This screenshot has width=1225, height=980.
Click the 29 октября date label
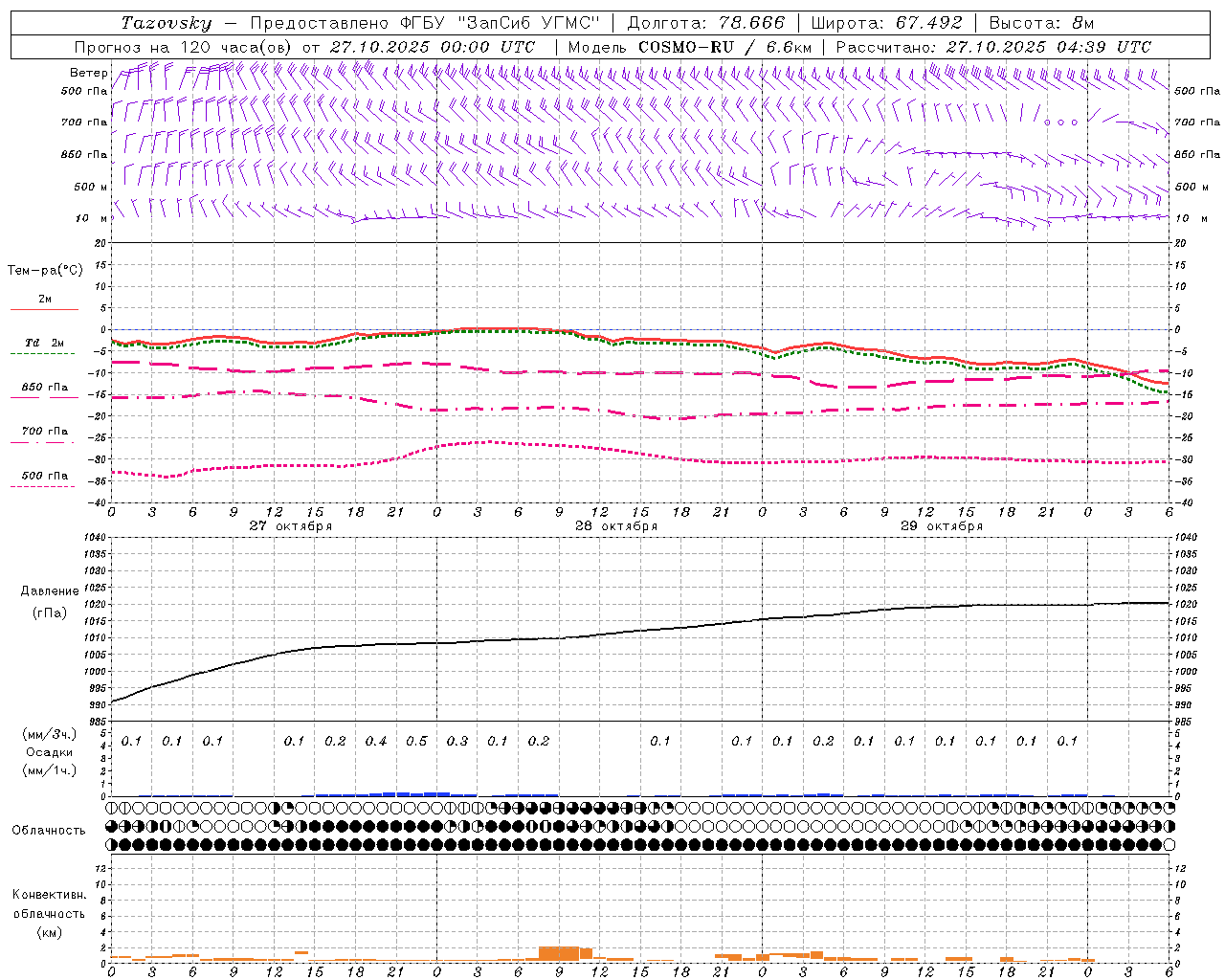coord(942,526)
